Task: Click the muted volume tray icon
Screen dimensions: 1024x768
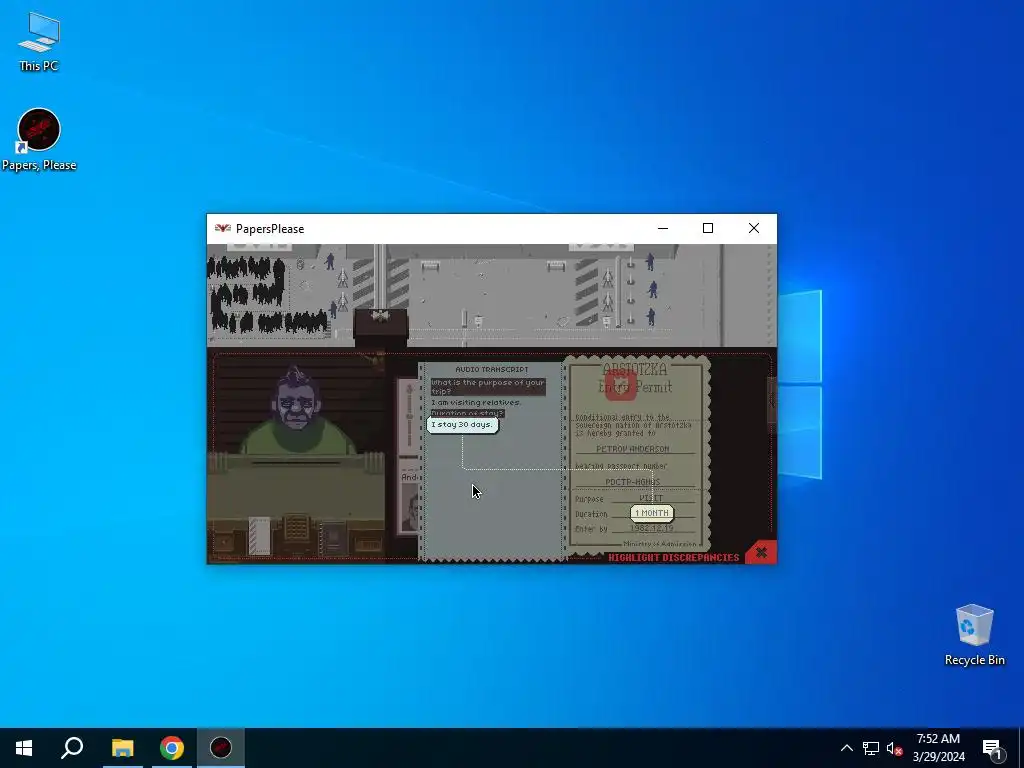Action: pos(894,748)
